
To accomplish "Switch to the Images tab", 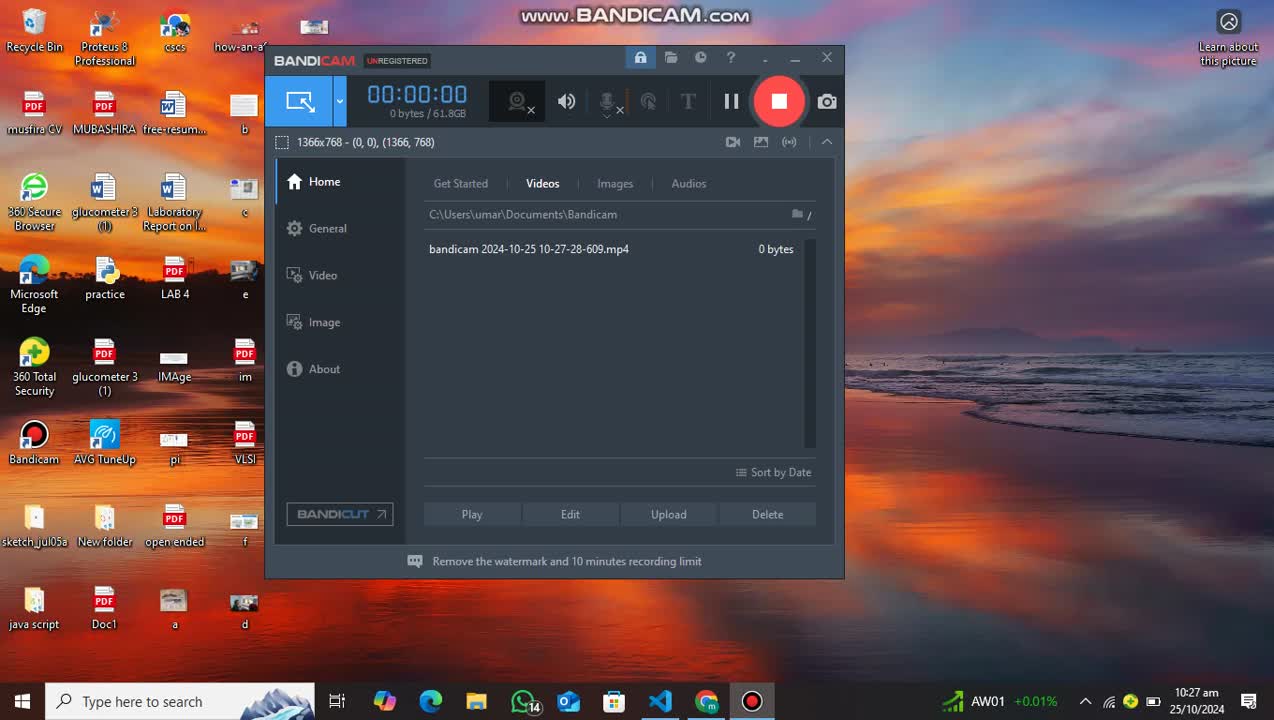I will (x=615, y=184).
